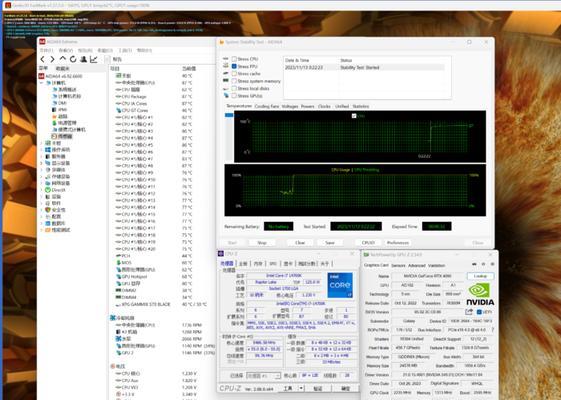Click the 数据库 icon in AIDA64 tree

tap(48, 223)
